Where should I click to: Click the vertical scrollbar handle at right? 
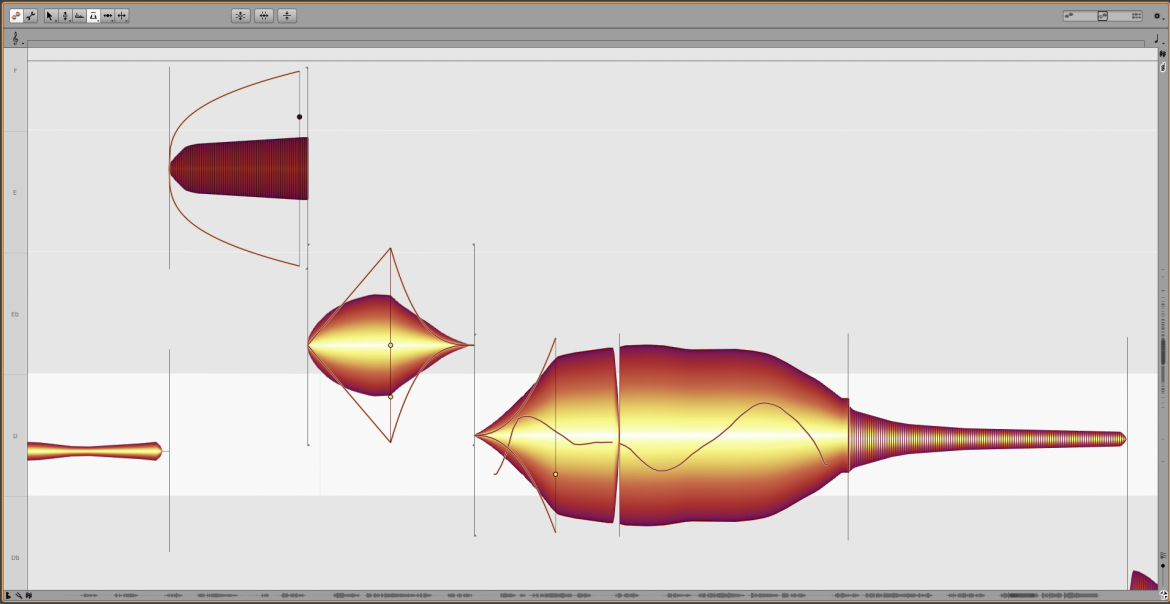click(1163, 351)
